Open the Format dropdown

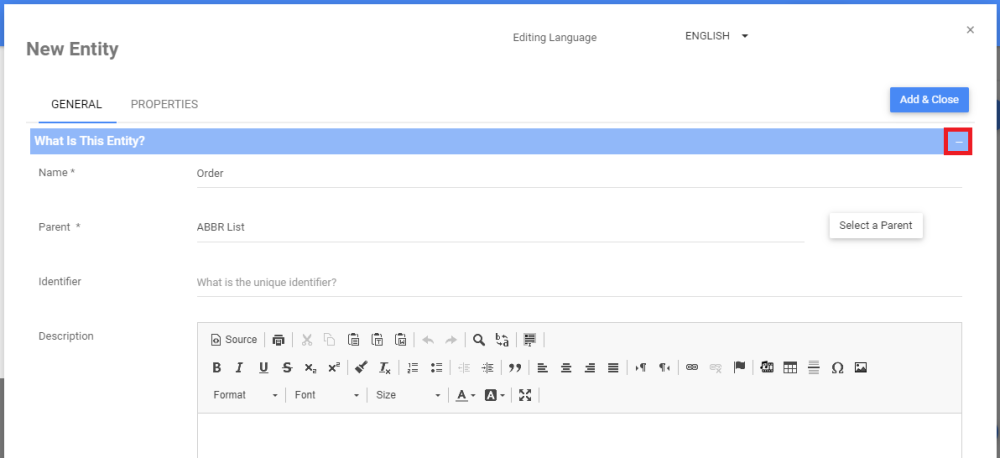246,395
